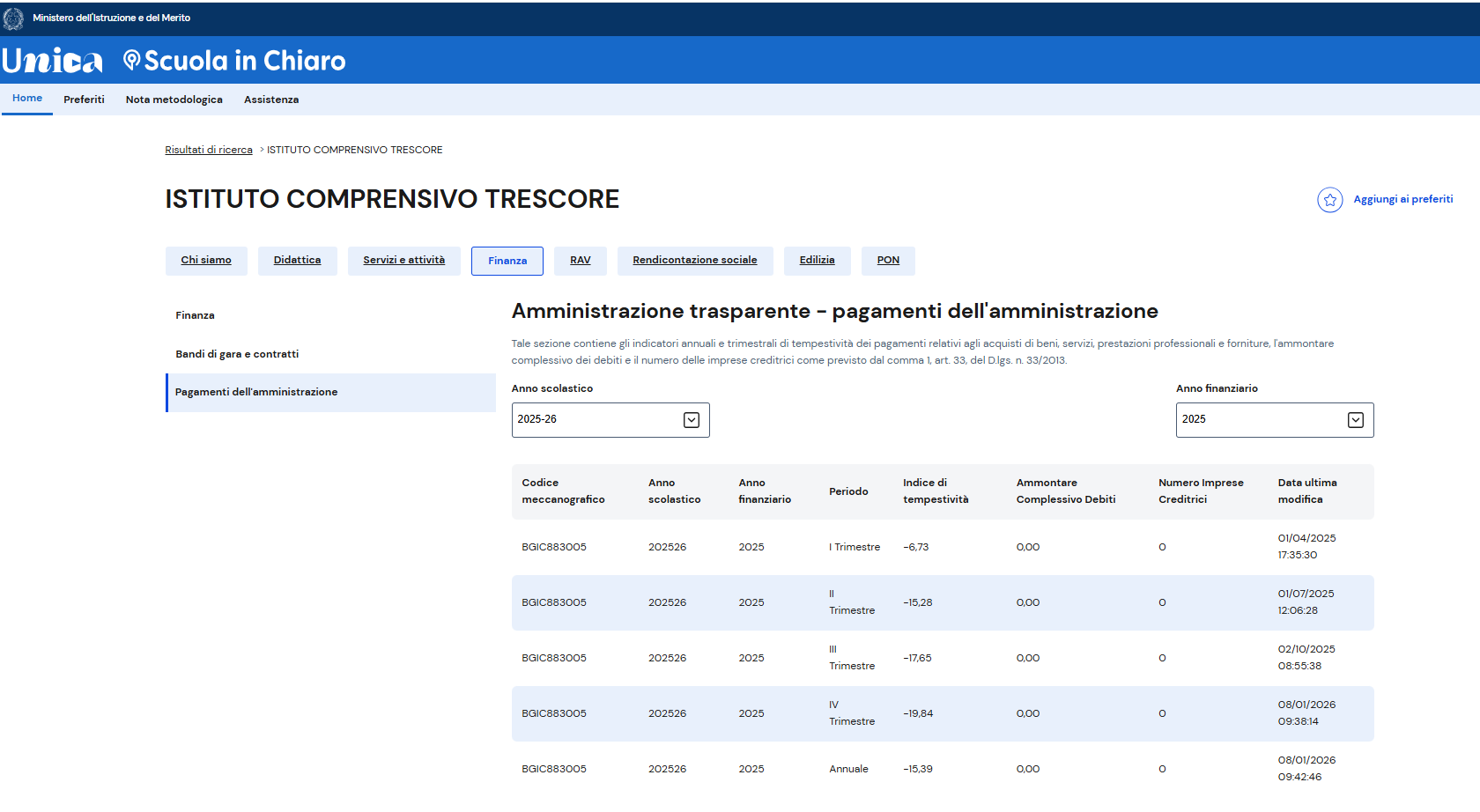
Task: Expand the Anno finanziario dropdown arrow
Action: click(1356, 420)
